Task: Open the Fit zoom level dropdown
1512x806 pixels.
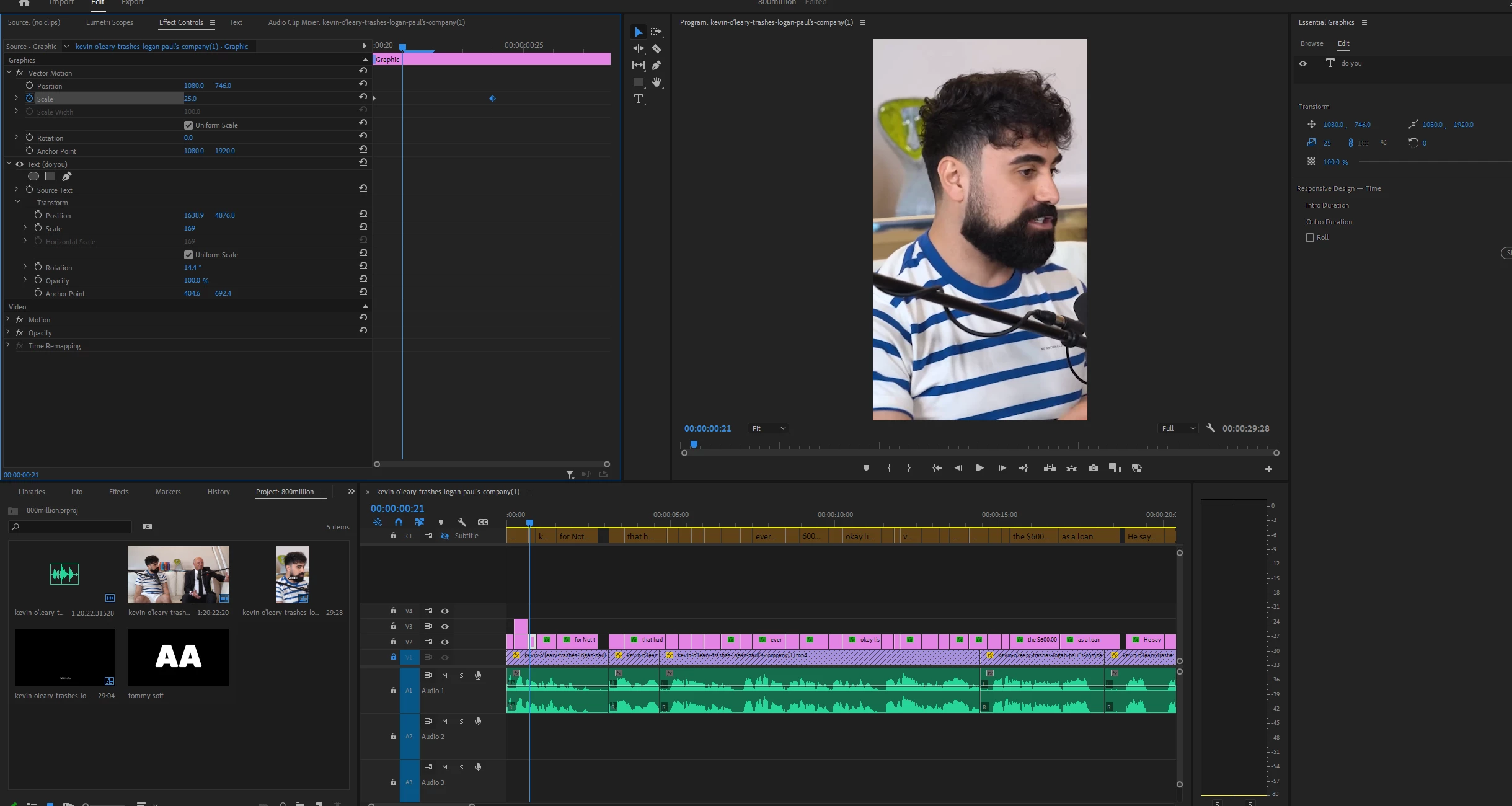Action: (x=769, y=428)
